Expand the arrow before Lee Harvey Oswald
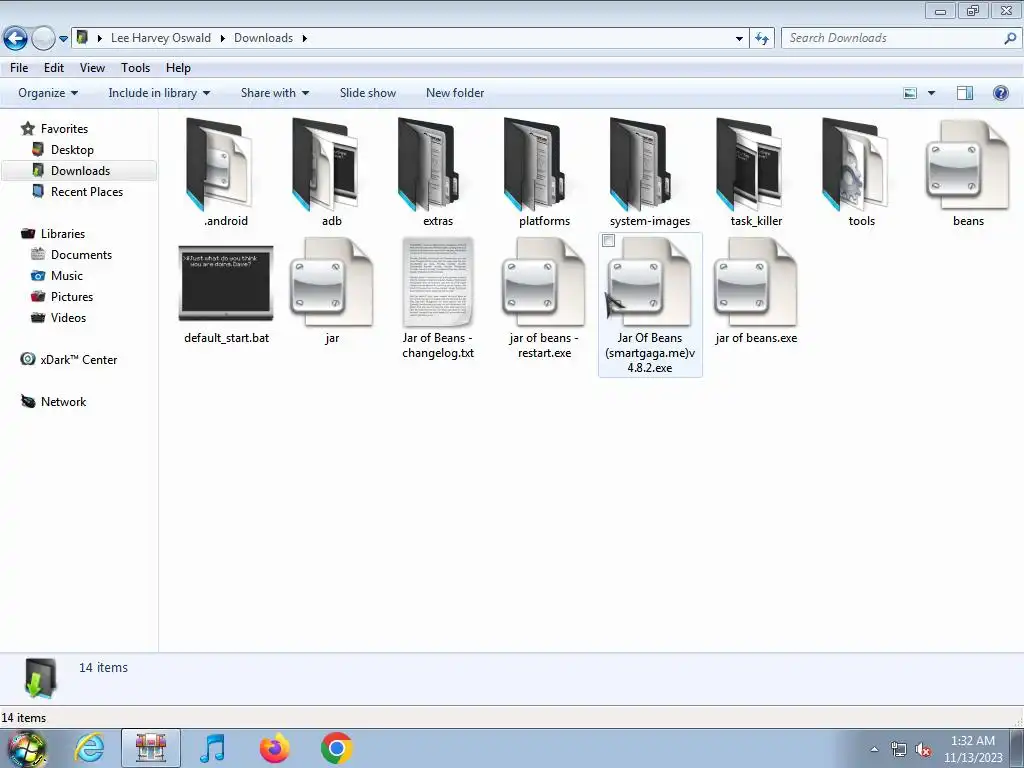Screen dimensions: 1024x768 point(99,38)
